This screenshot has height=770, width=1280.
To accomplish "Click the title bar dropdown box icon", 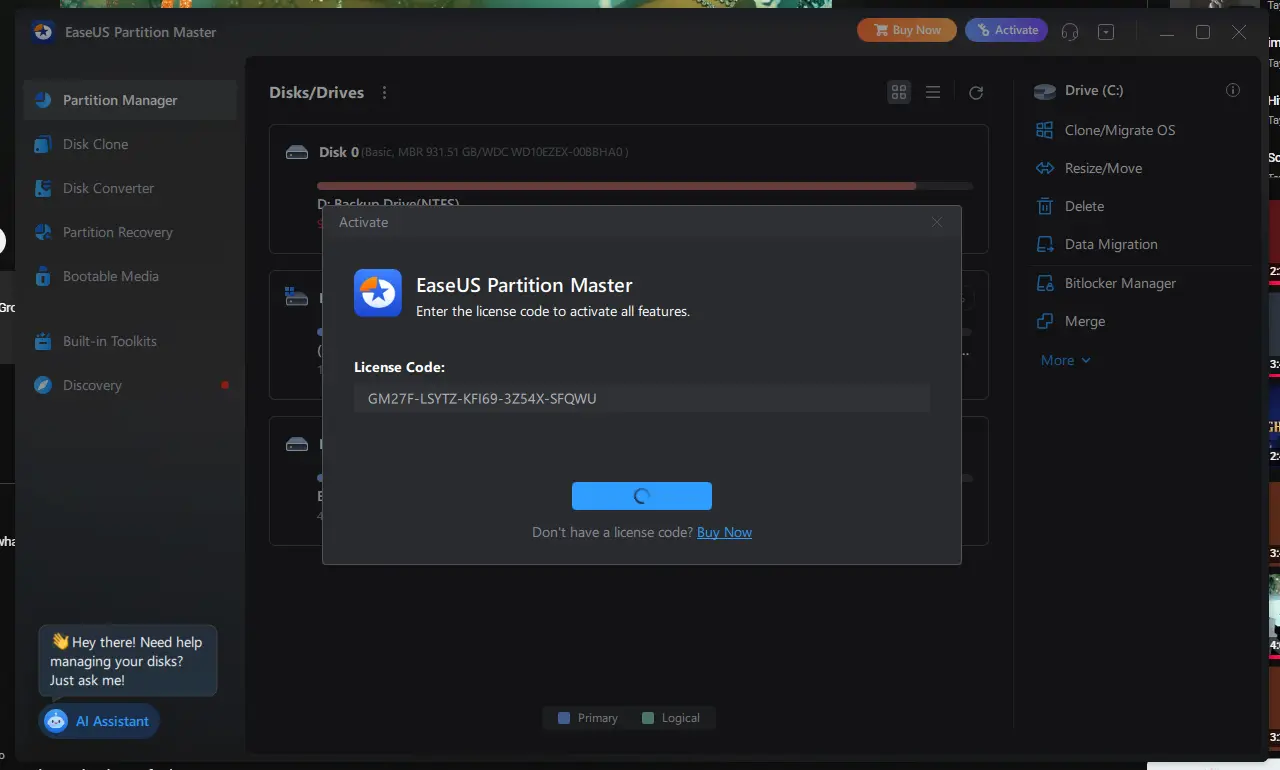I will [x=1106, y=32].
